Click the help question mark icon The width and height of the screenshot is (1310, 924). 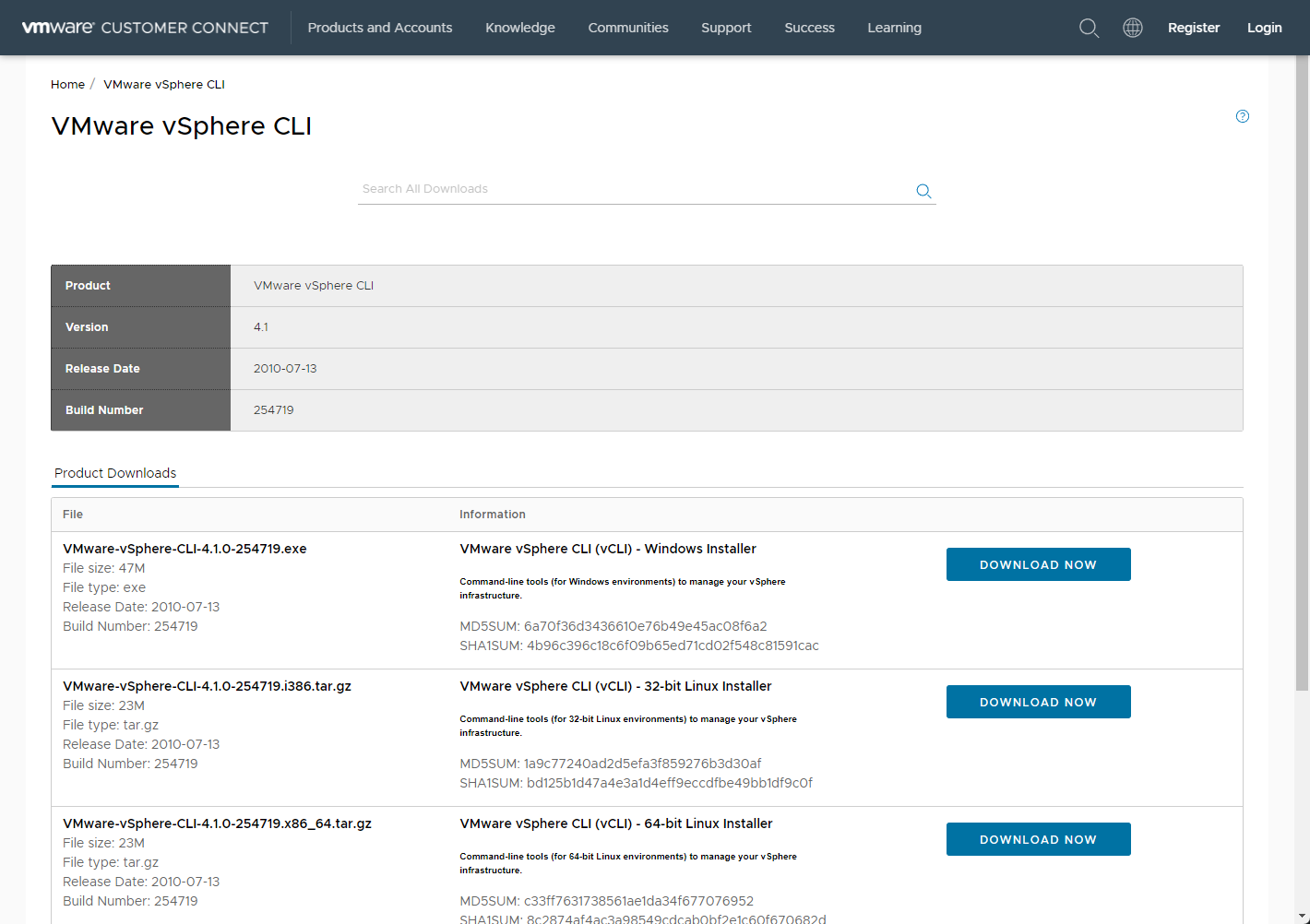pos(1243,116)
